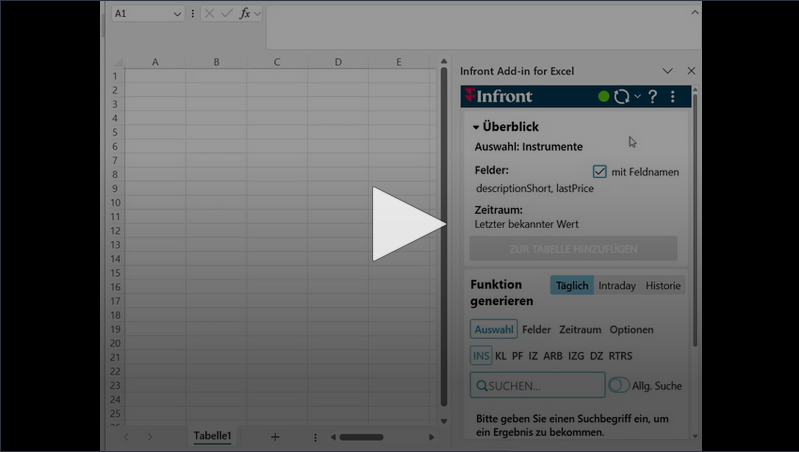Click the Enter checkmark formula bar icon
Screen dimensions: 799x452
coord(227,14)
